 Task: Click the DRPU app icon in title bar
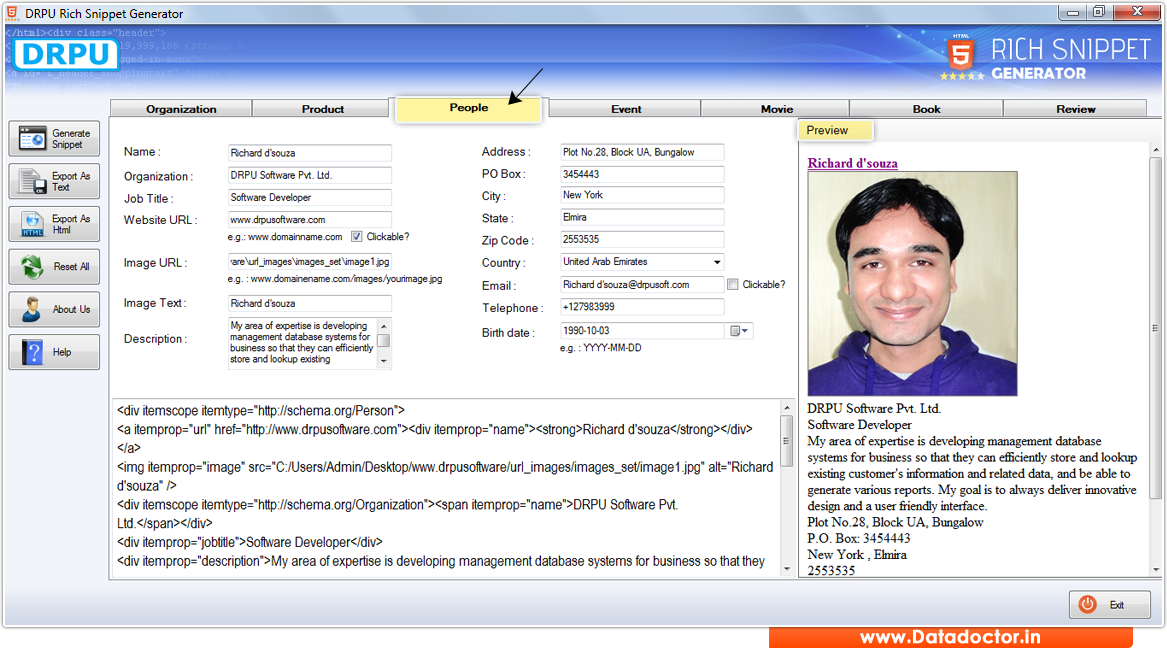pos(11,13)
